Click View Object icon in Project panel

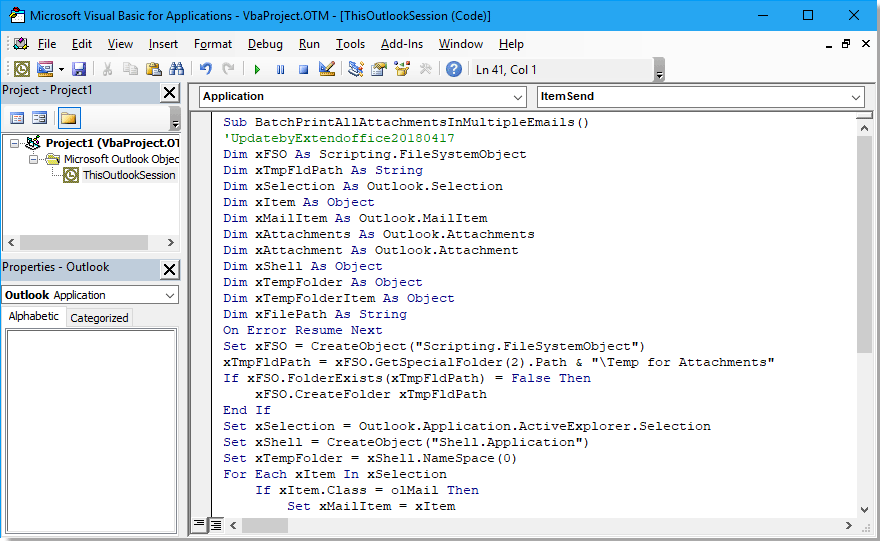pyautogui.click(x=39, y=118)
